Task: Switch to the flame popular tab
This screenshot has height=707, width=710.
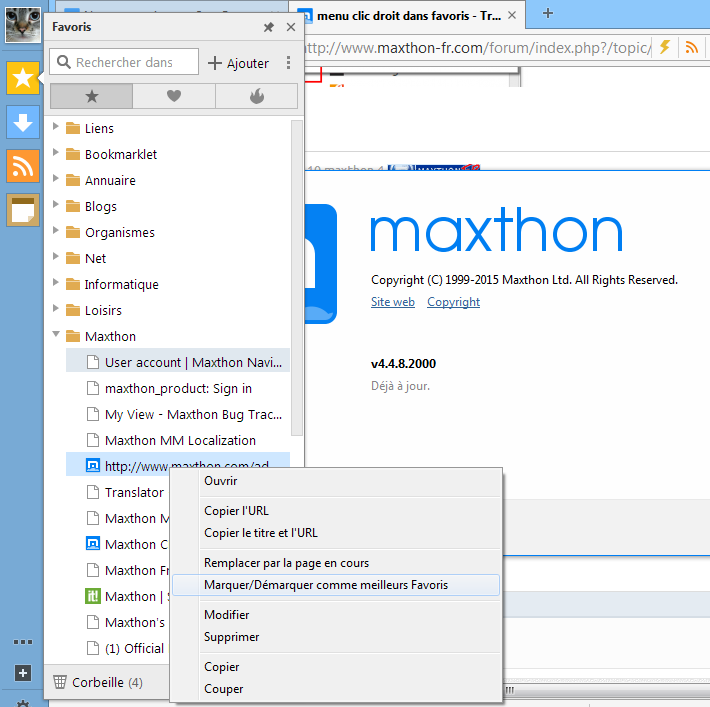Action: pos(257,96)
